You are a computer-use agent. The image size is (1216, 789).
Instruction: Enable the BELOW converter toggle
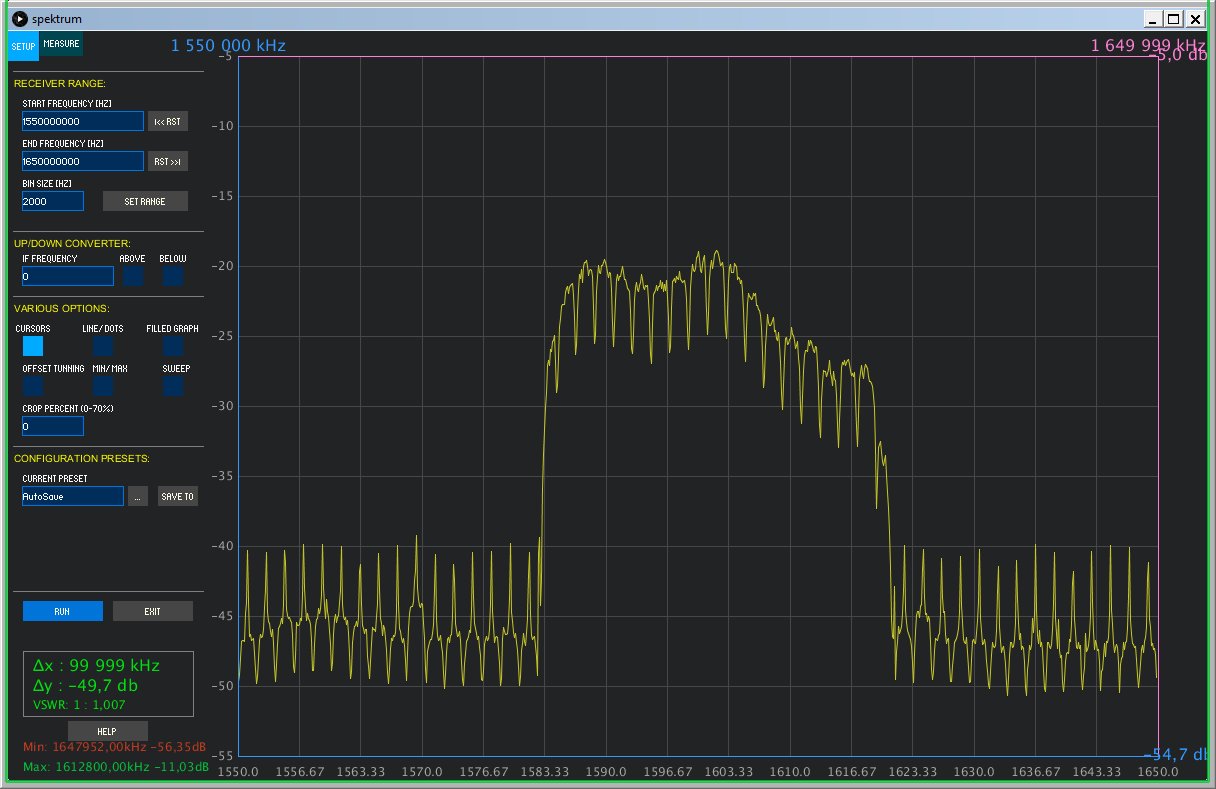click(173, 276)
